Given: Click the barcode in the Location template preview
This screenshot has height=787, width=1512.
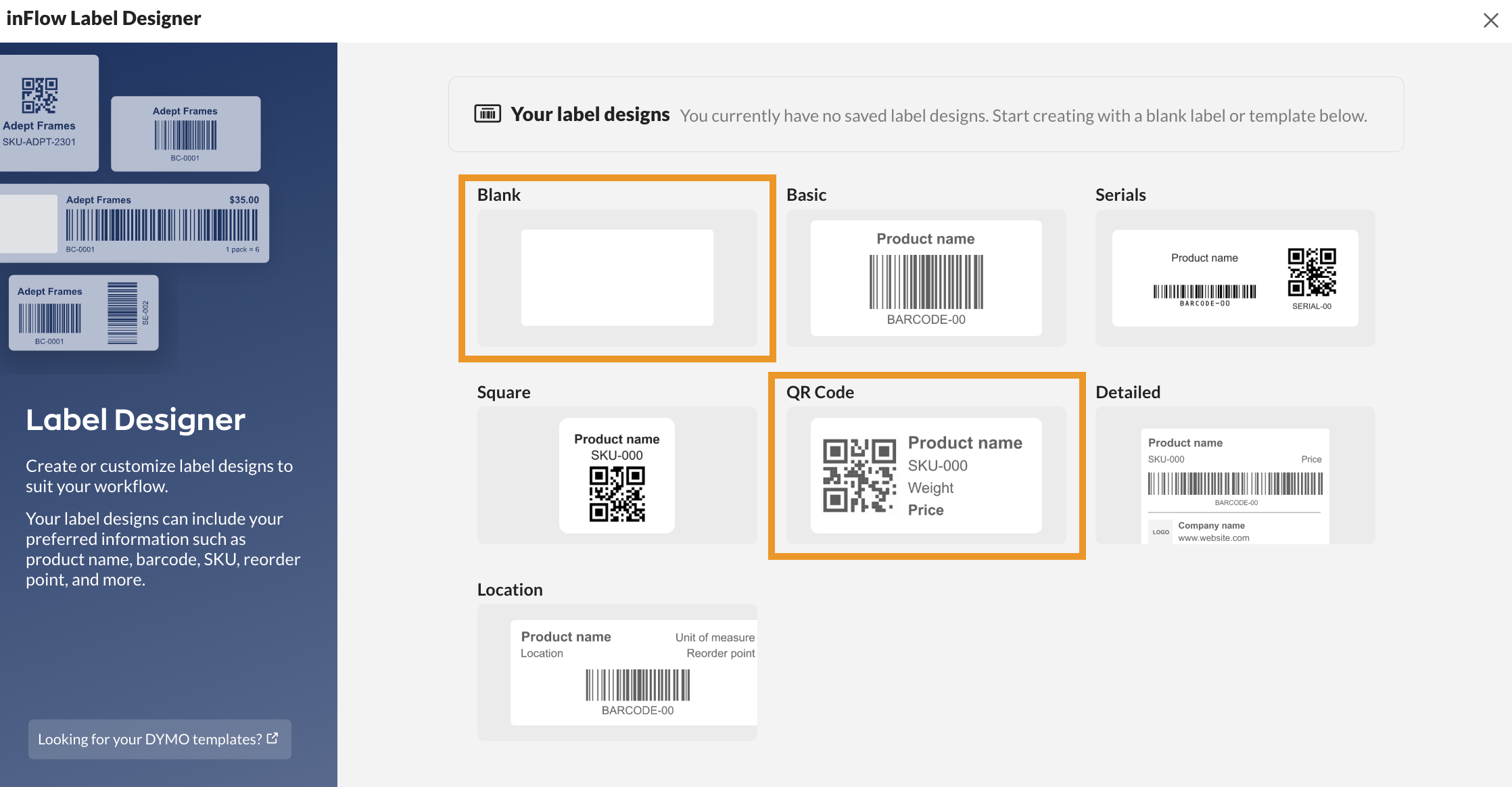Looking at the screenshot, I should (x=638, y=685).
